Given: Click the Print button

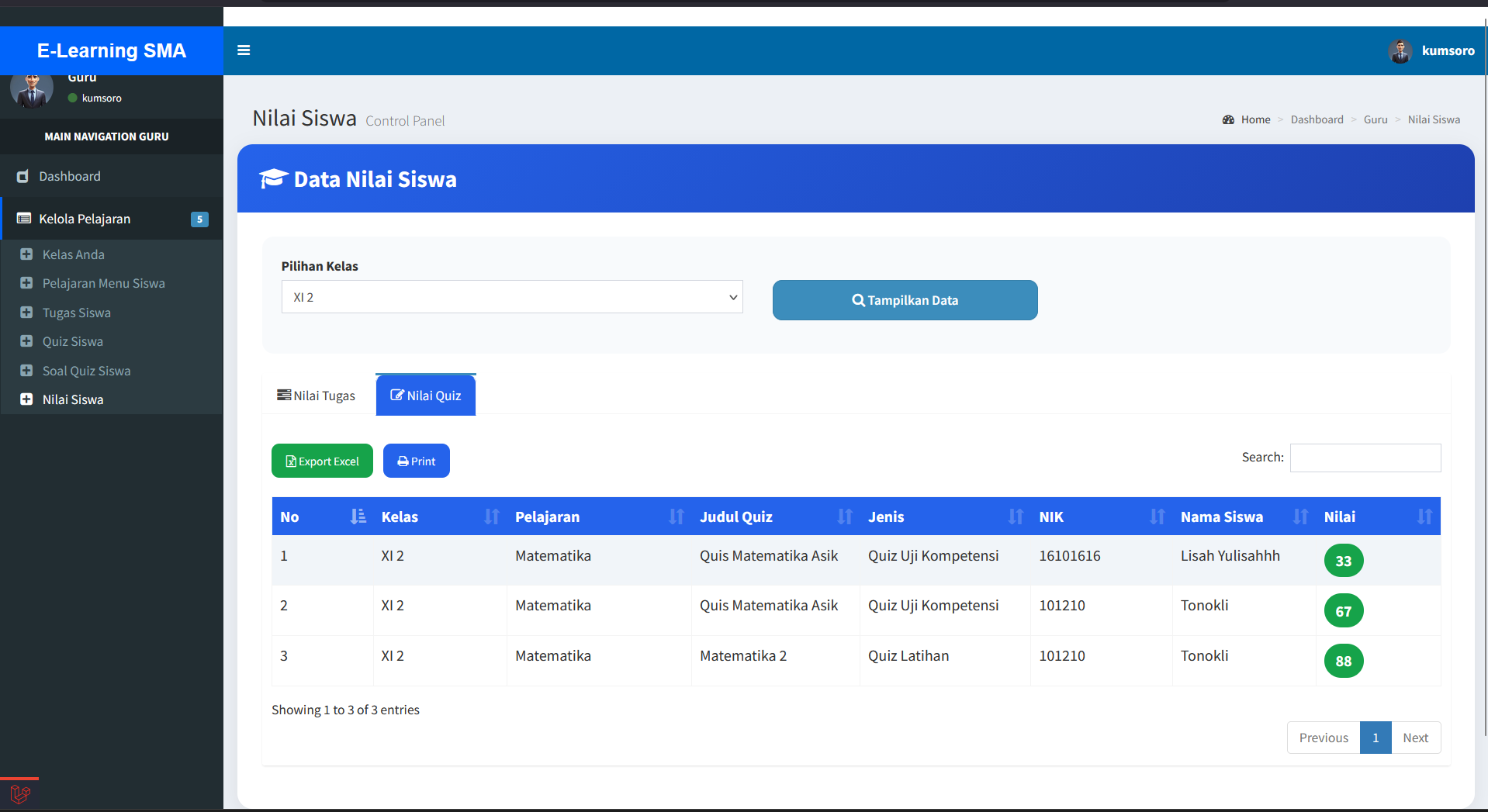Looking at the screenshot, I should click(x=417, y=461).
